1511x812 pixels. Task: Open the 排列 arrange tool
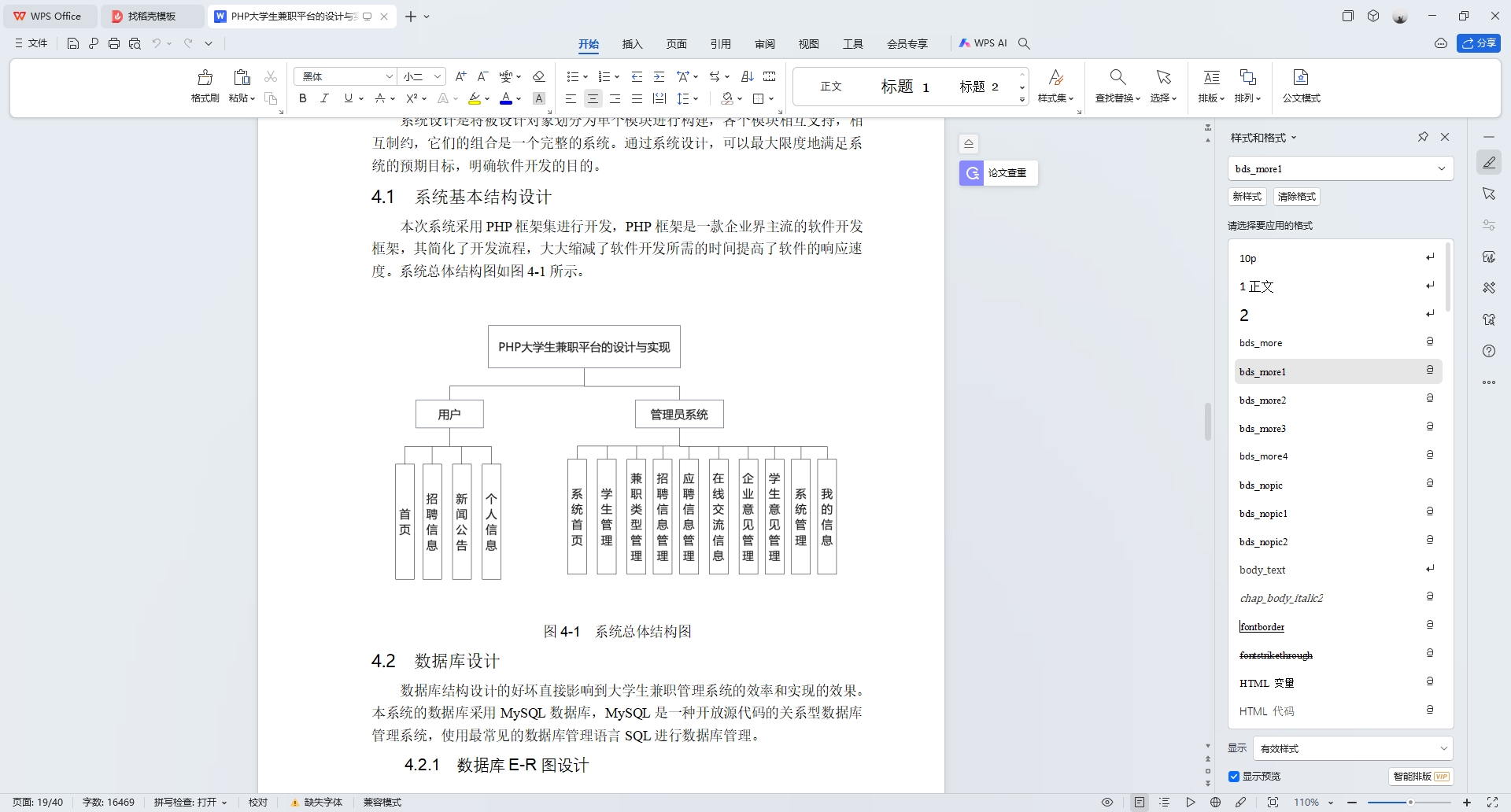[1248, 86]
